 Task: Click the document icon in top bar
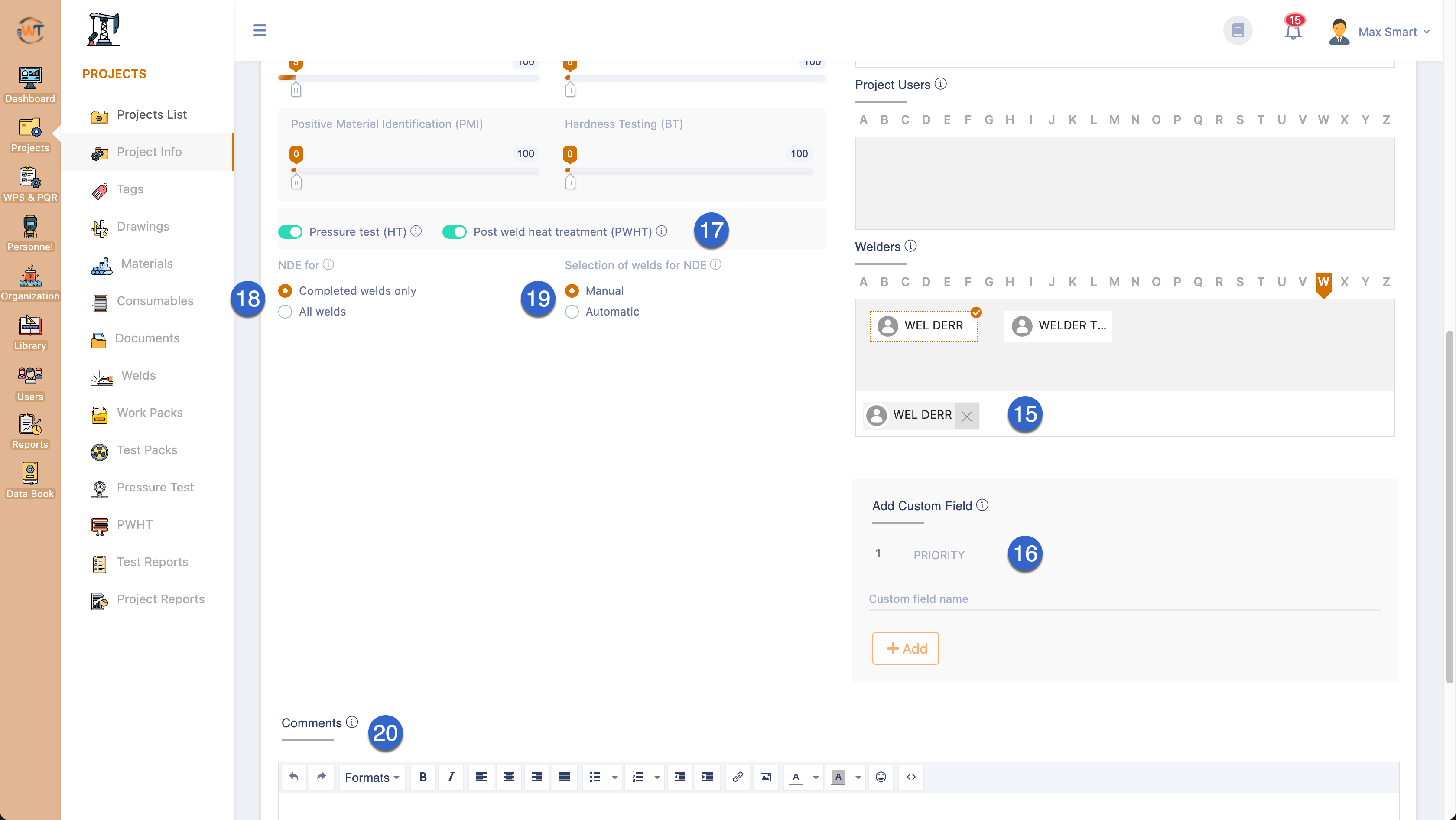pos(1238,30)
